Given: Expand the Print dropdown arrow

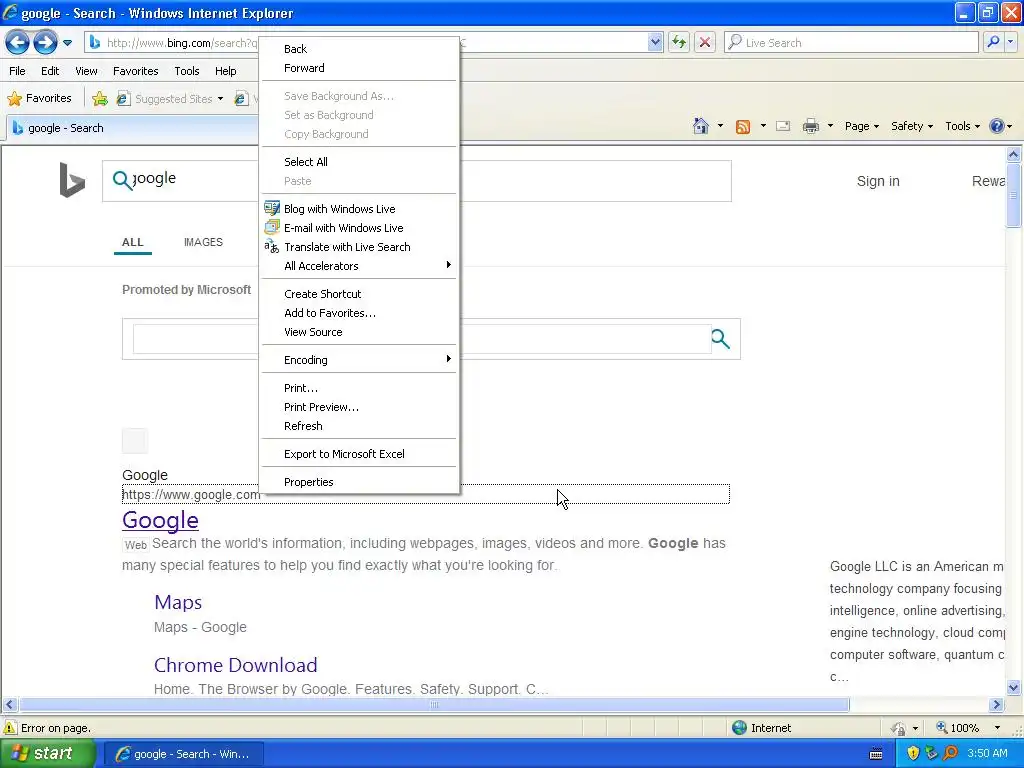Looking at the screenshot, I should click(830, 126).
